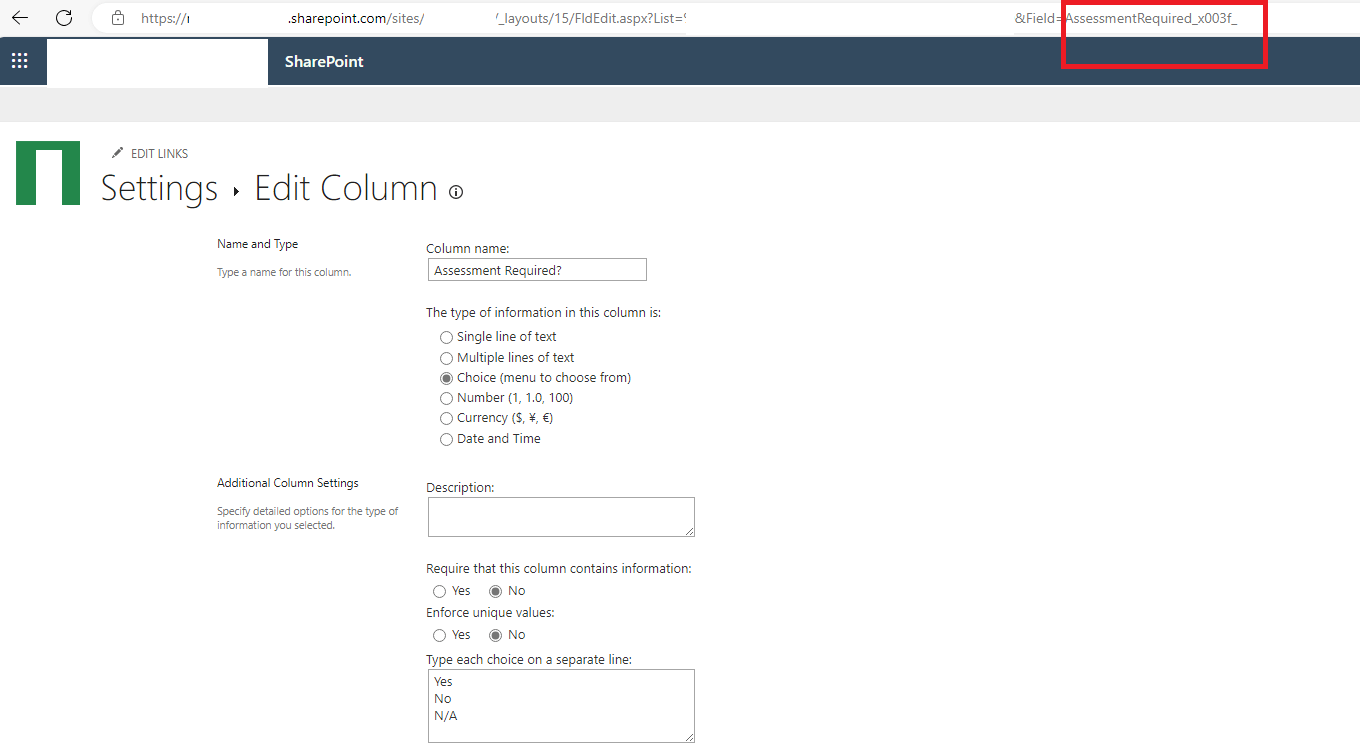Click the "Enforce unique values:" label

point(490,613)
